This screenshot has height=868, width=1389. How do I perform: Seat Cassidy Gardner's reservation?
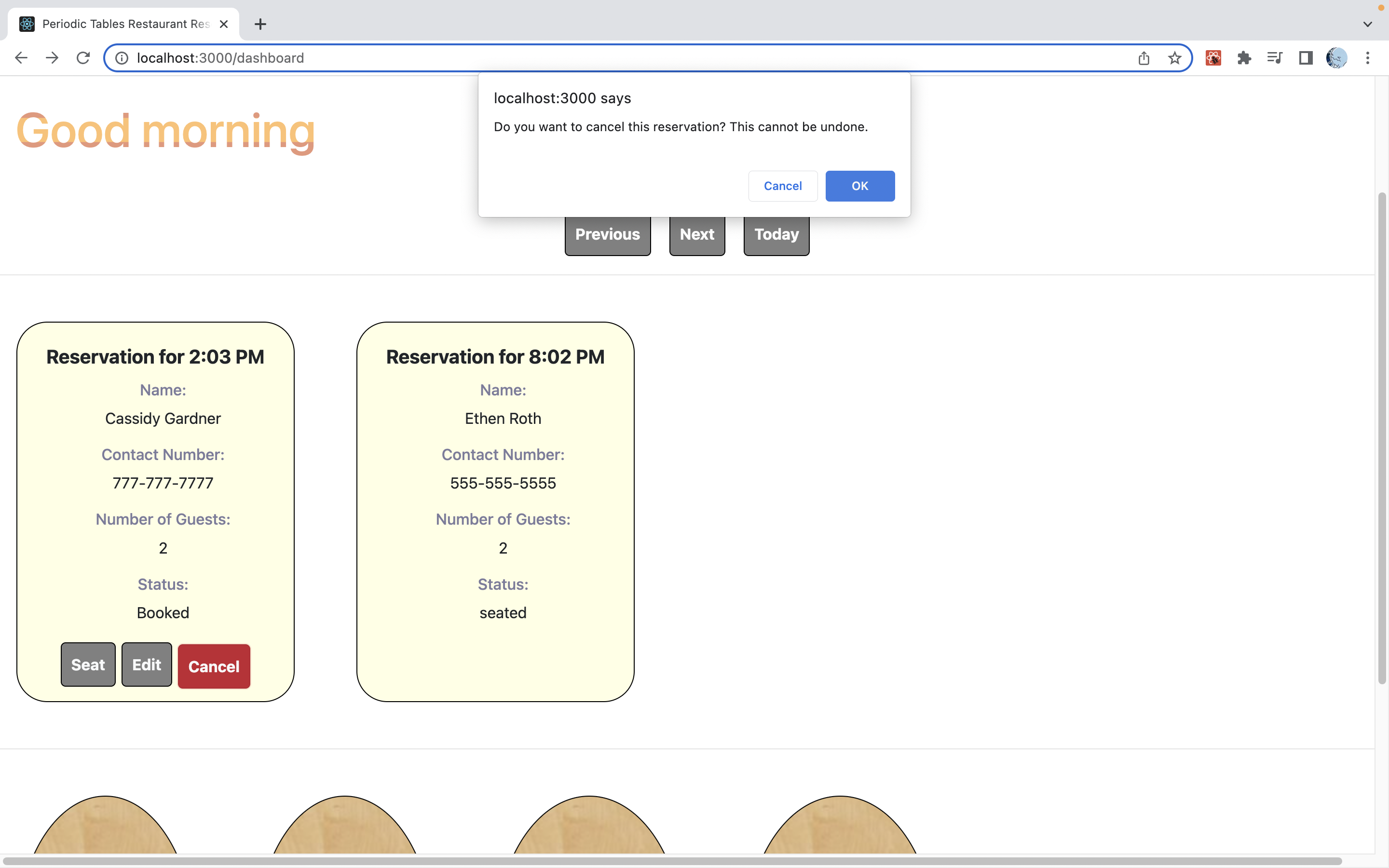click(x=87, y=664)
